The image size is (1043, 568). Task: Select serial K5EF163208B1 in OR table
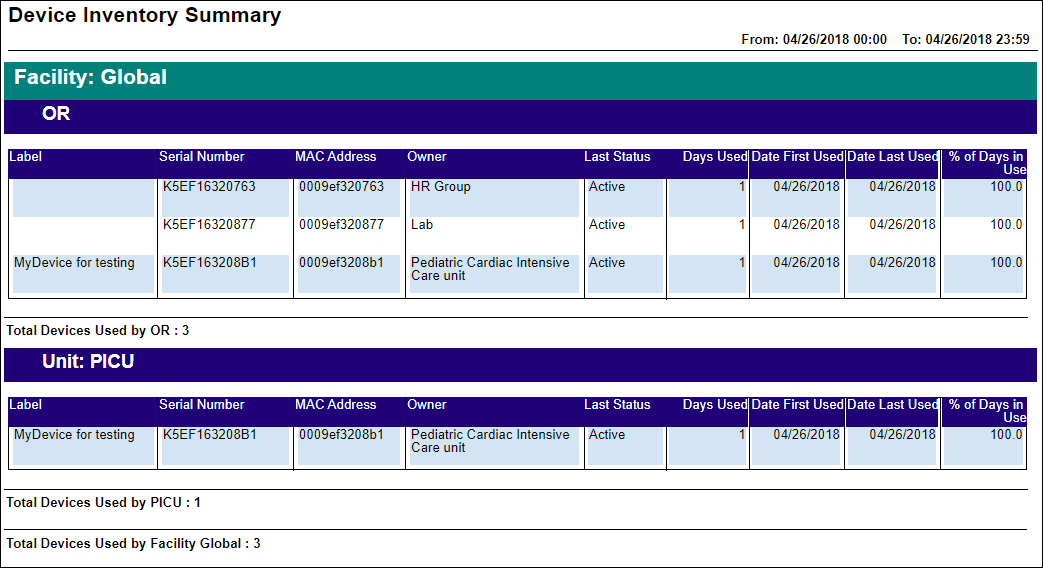coord(210,263)
